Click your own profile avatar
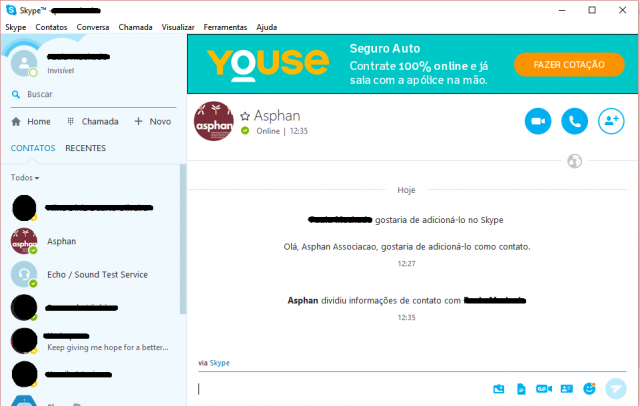 pos(24,63)
